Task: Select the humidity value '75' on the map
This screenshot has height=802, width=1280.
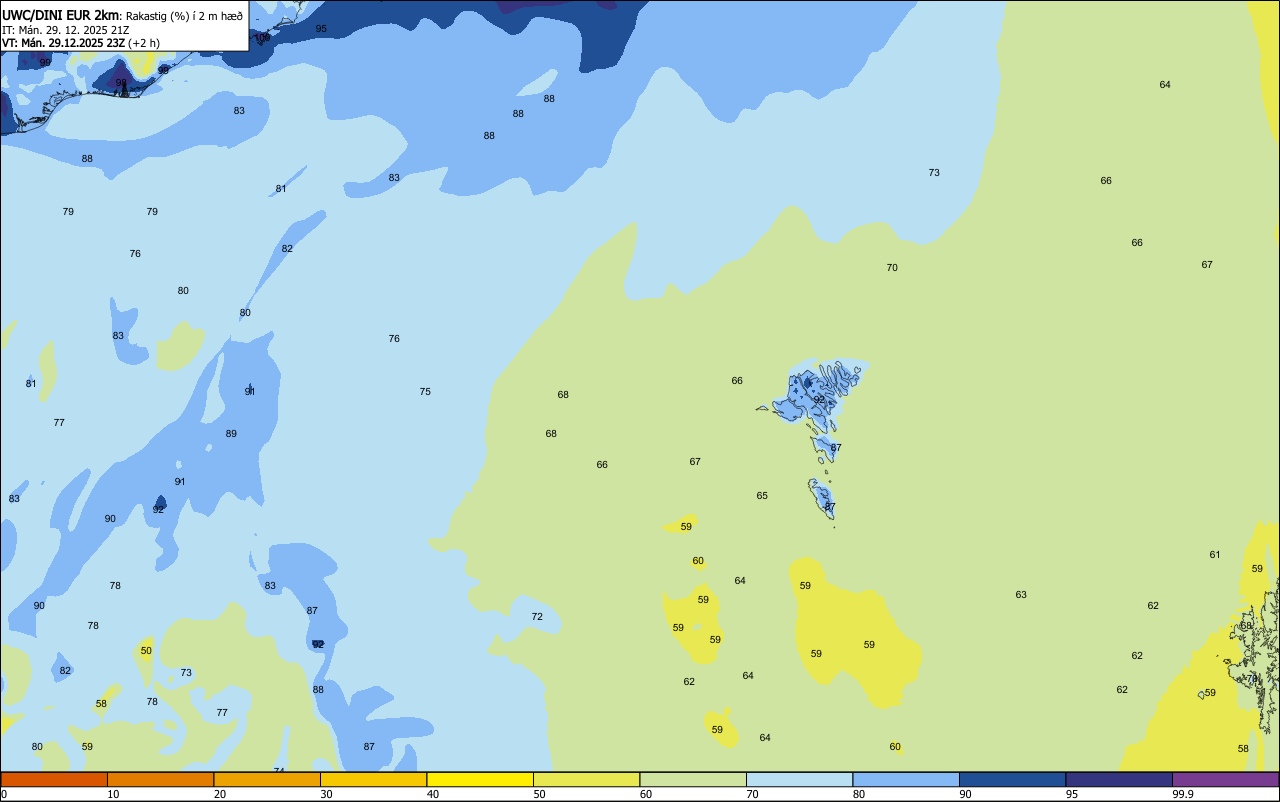Action: tap(425, 392)
